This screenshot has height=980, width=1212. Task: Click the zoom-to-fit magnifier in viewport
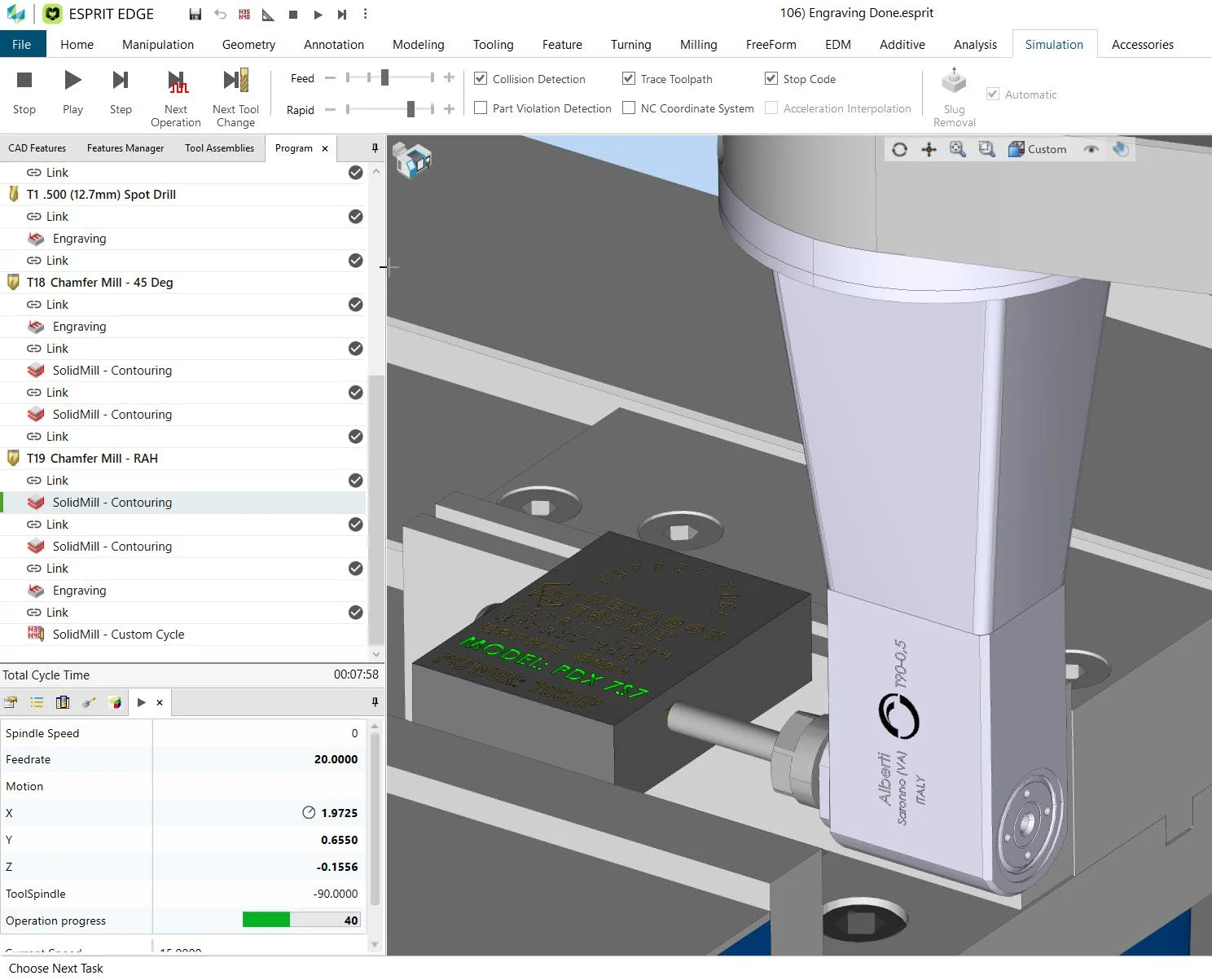958,149
